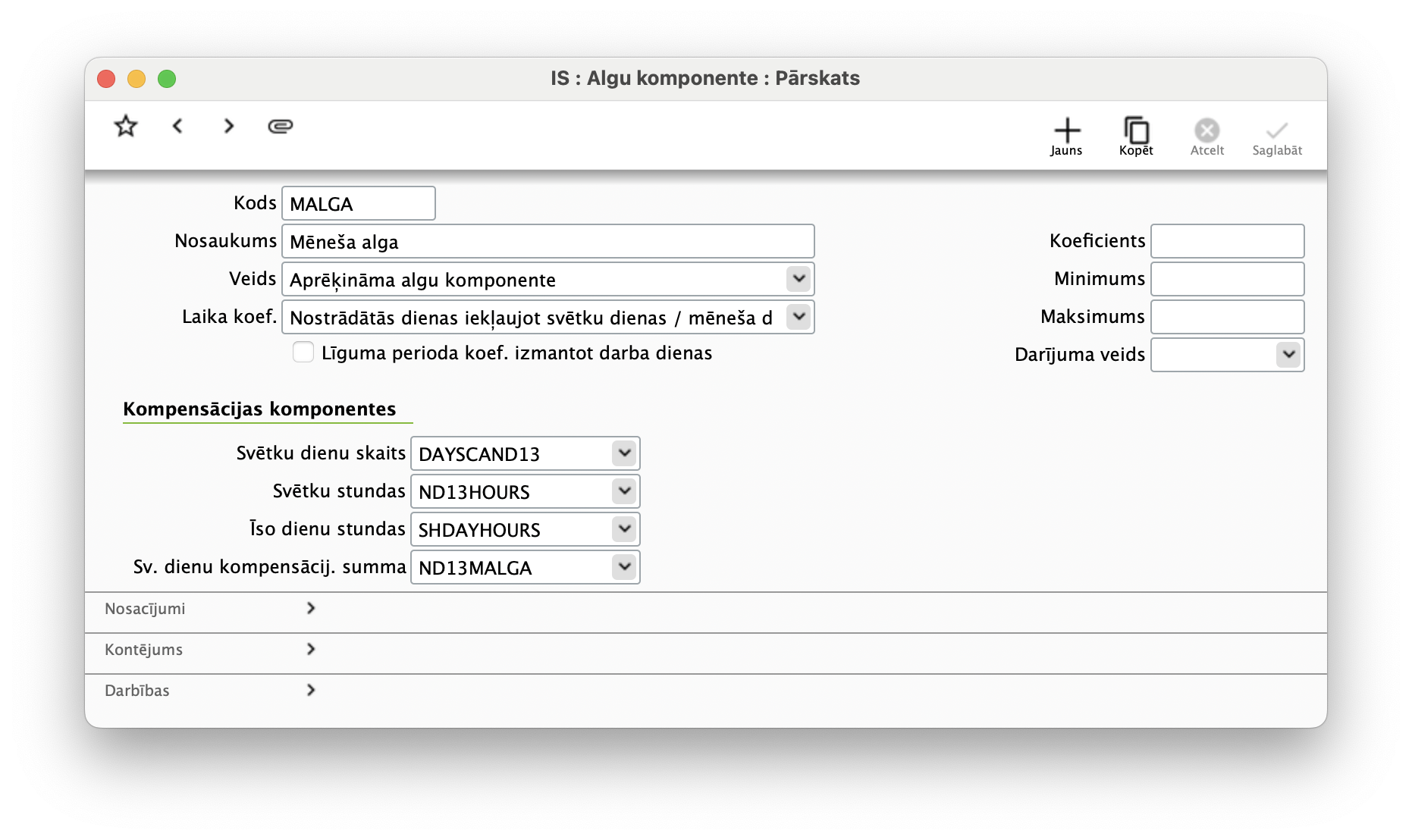Expand the Nosacījumi section
The width and height of the screenshot is (1412, 840).
(x=310, y=609)
